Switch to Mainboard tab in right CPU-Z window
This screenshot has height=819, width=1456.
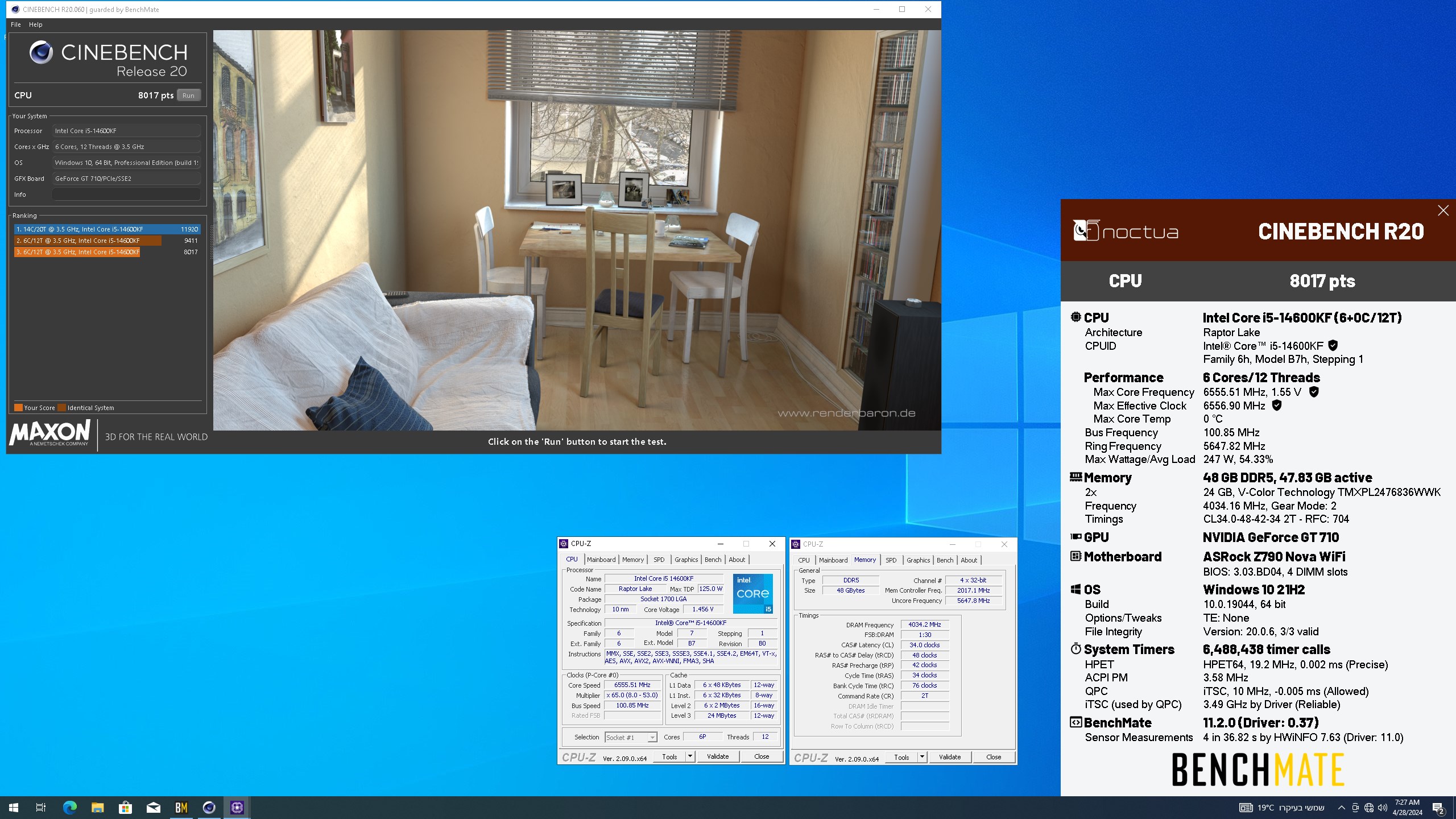point(833,560)
